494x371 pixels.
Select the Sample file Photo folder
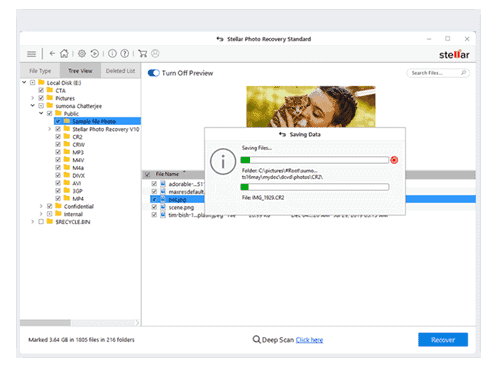click(x=97, y=121)
